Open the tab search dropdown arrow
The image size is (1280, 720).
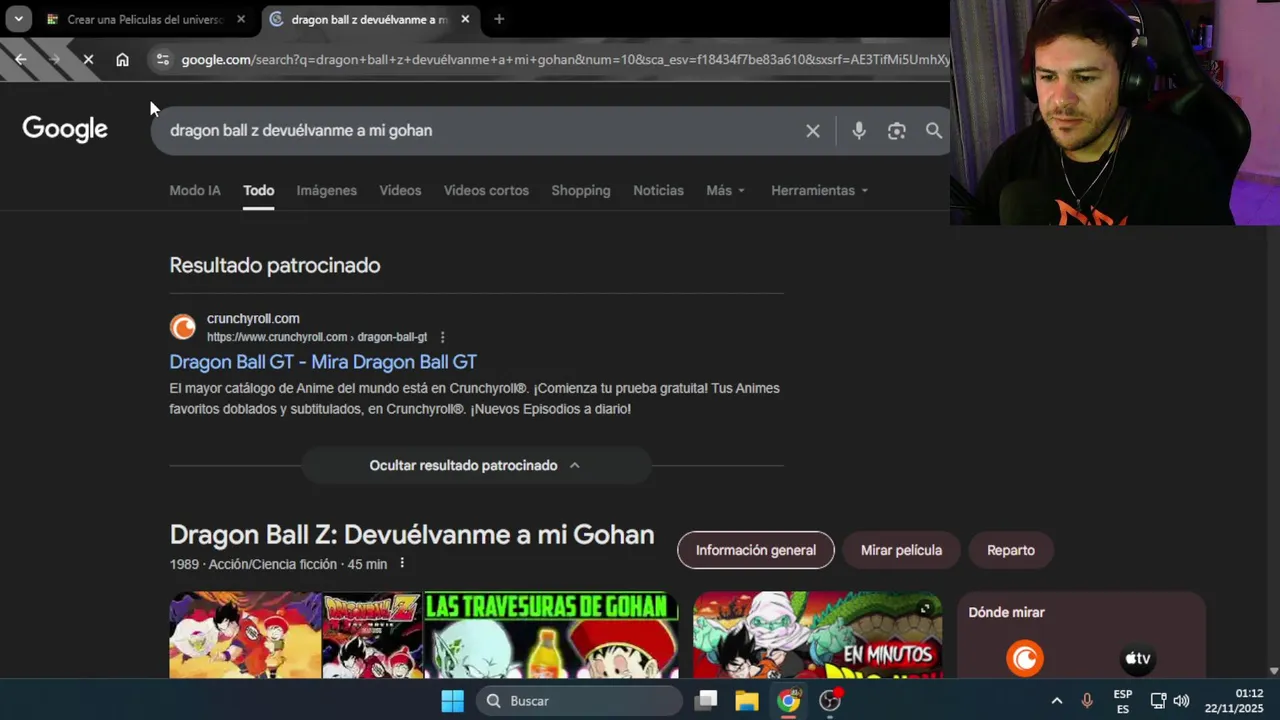pos(18,19)
